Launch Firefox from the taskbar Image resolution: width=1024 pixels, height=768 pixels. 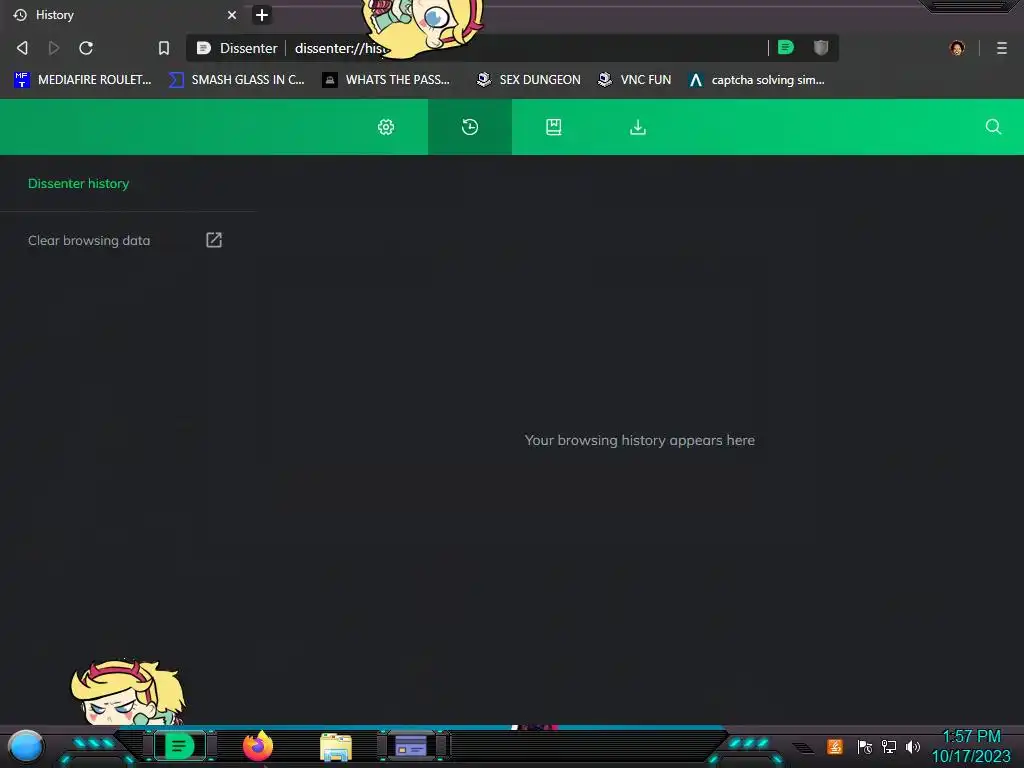click(x=258, y=746)
